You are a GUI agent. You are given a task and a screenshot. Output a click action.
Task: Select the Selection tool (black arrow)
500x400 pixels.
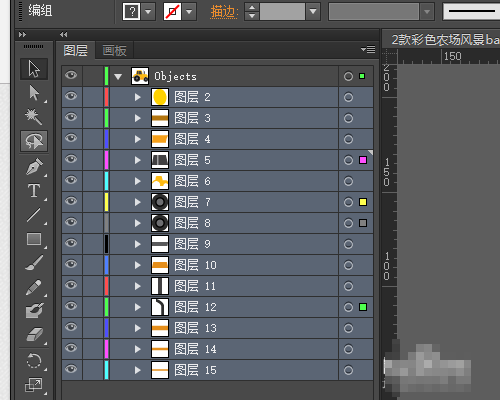coord(34,69)
